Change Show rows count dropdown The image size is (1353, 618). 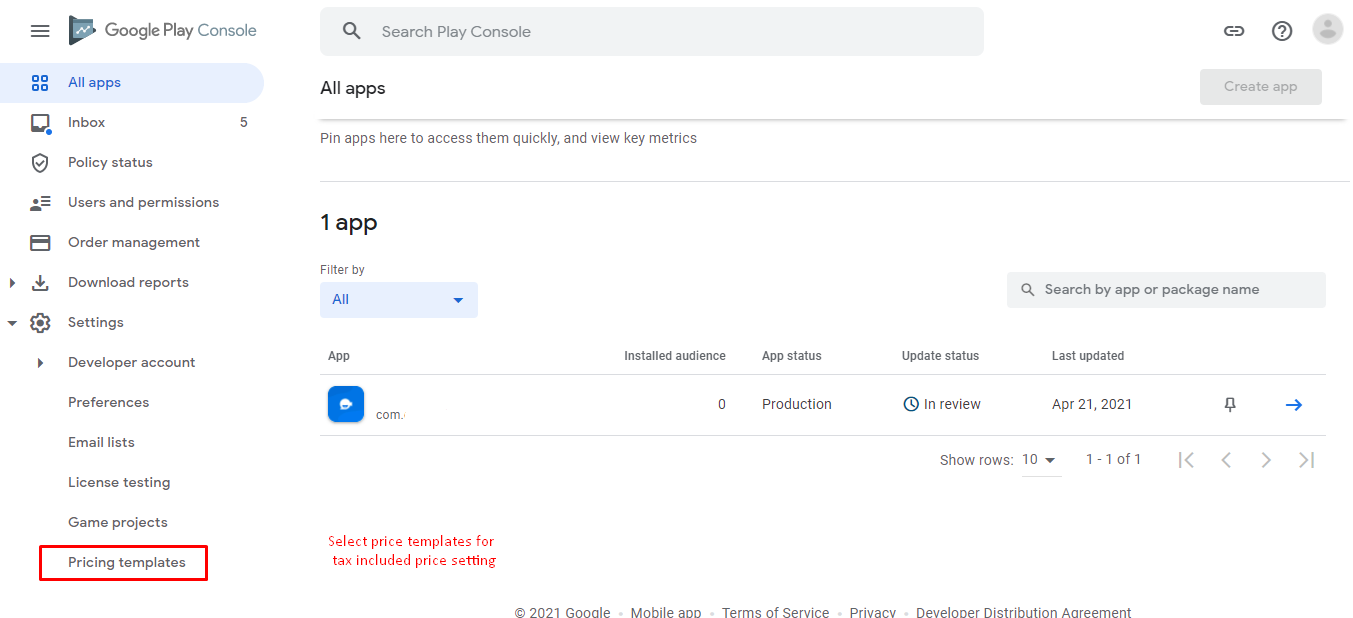click(x=1040, y=460)
